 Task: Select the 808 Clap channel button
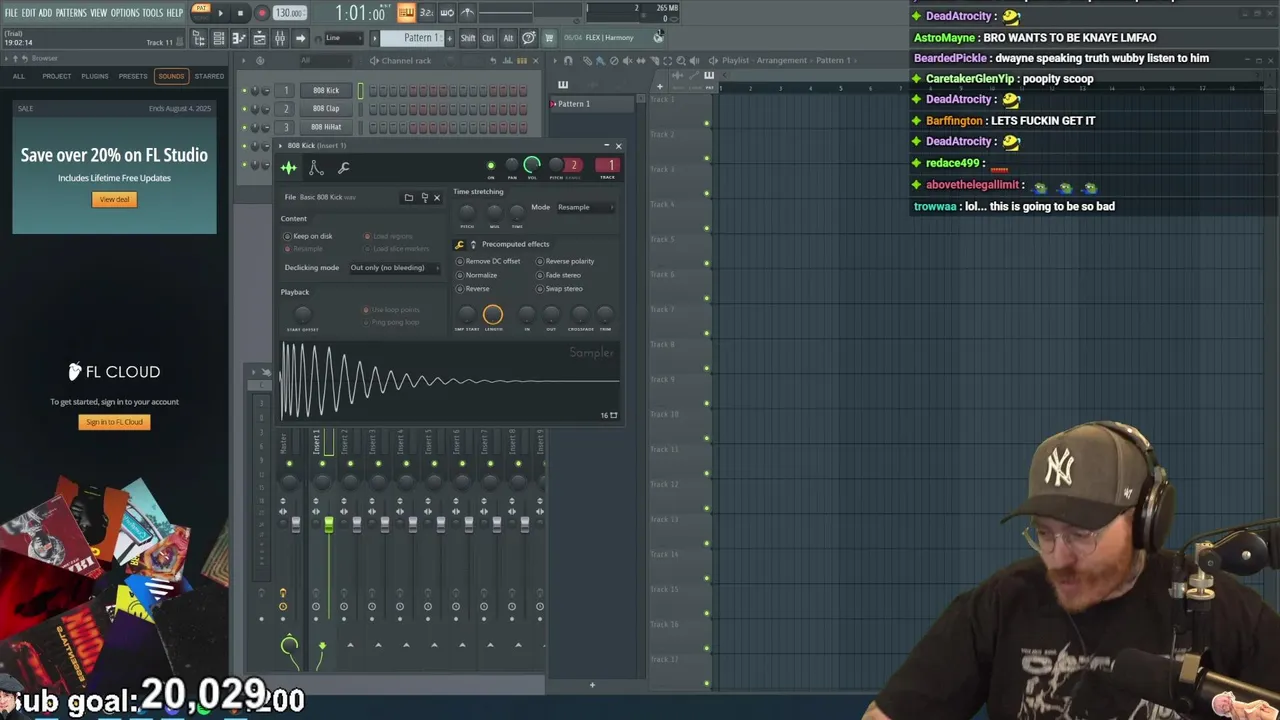coord(326,108)
